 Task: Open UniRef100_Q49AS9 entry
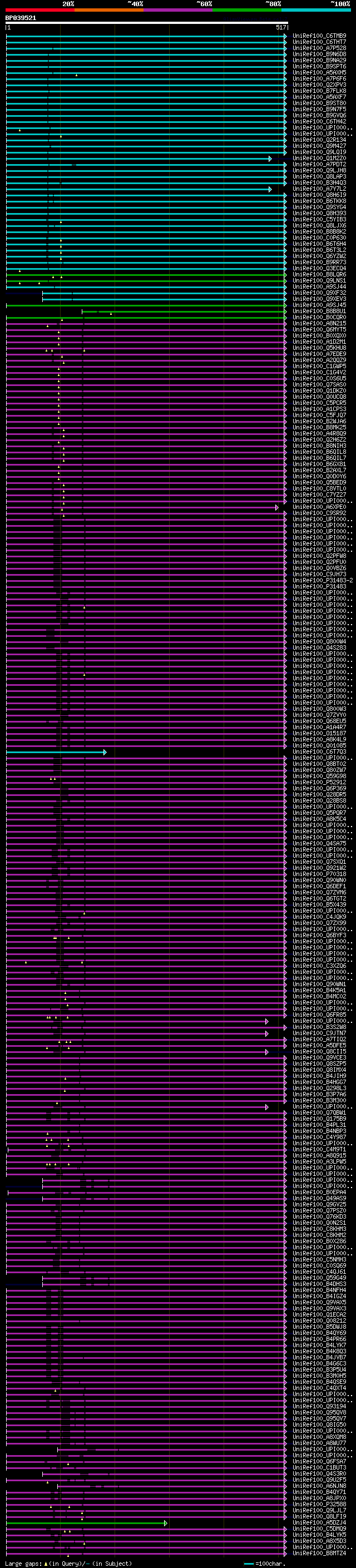319,1198
